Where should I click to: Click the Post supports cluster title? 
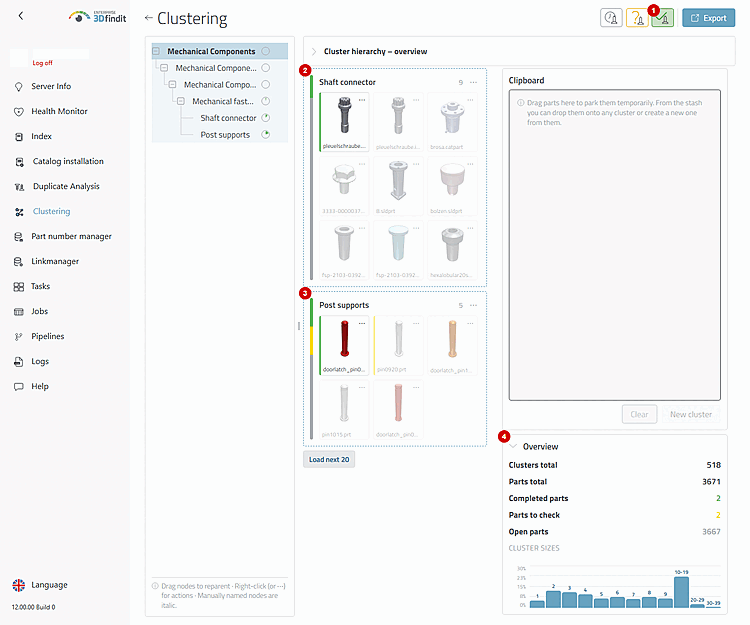point(344,305)
